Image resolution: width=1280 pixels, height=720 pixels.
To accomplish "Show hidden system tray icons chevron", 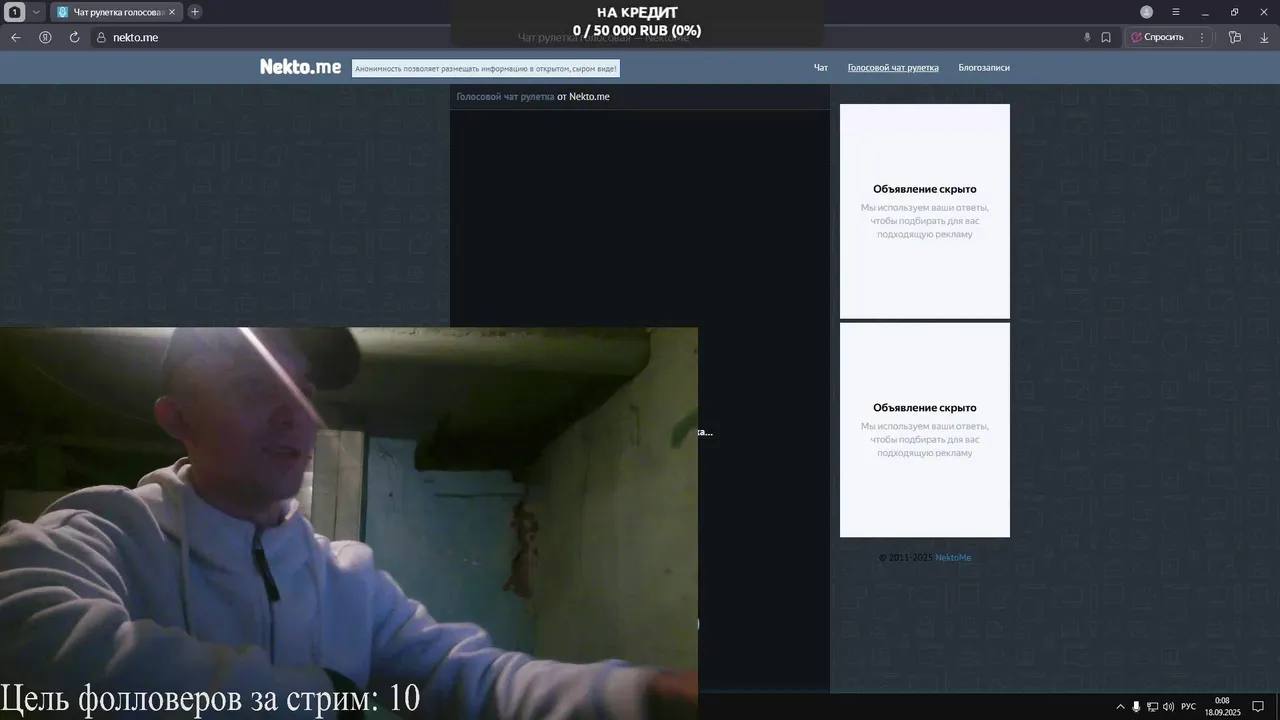I will tap(1120, 707).
